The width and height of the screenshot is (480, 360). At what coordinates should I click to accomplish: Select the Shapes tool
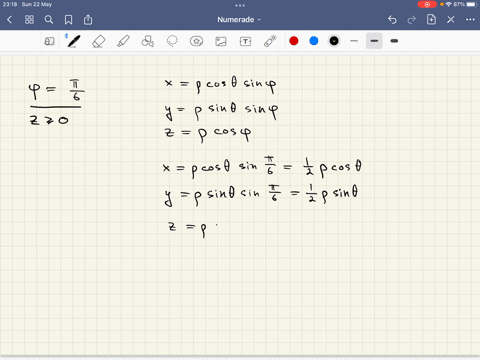(x=147, y=41)
